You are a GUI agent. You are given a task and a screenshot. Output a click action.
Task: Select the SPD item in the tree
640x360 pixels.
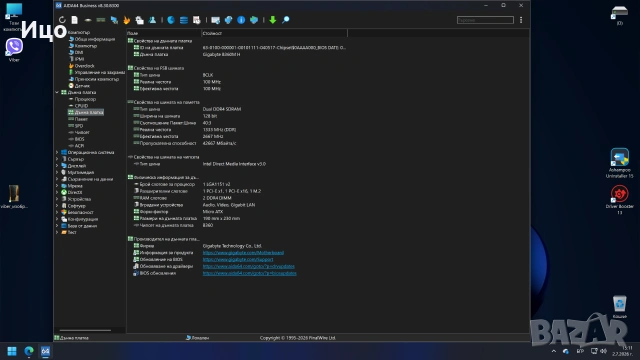click(79, 126)
